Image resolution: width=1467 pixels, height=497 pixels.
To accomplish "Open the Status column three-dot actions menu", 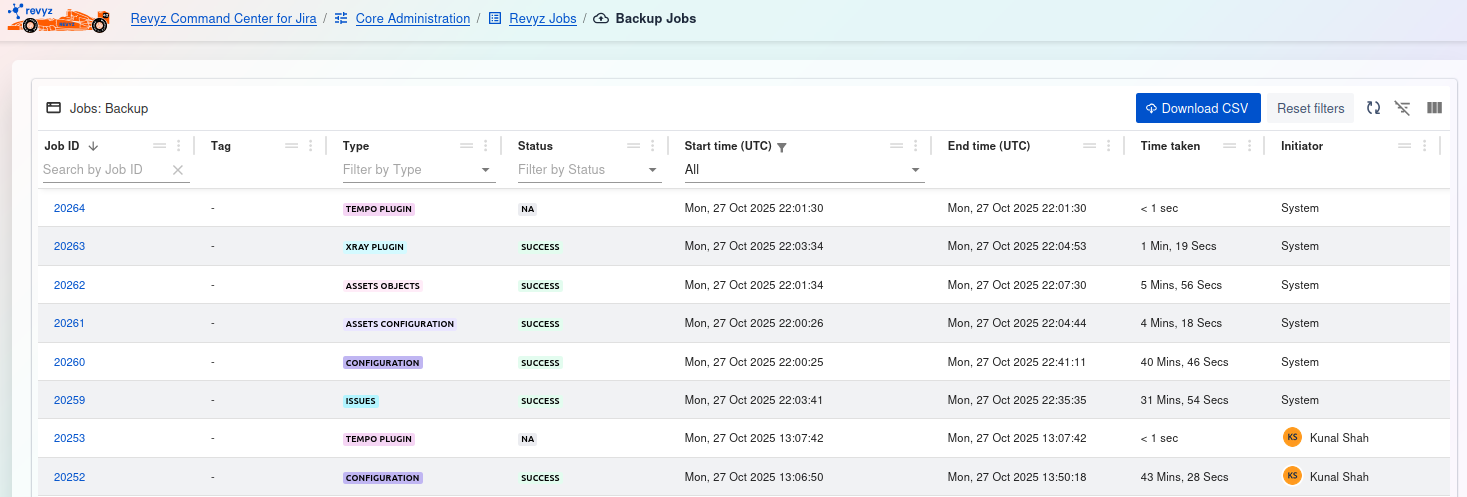I will coord(653,146).
